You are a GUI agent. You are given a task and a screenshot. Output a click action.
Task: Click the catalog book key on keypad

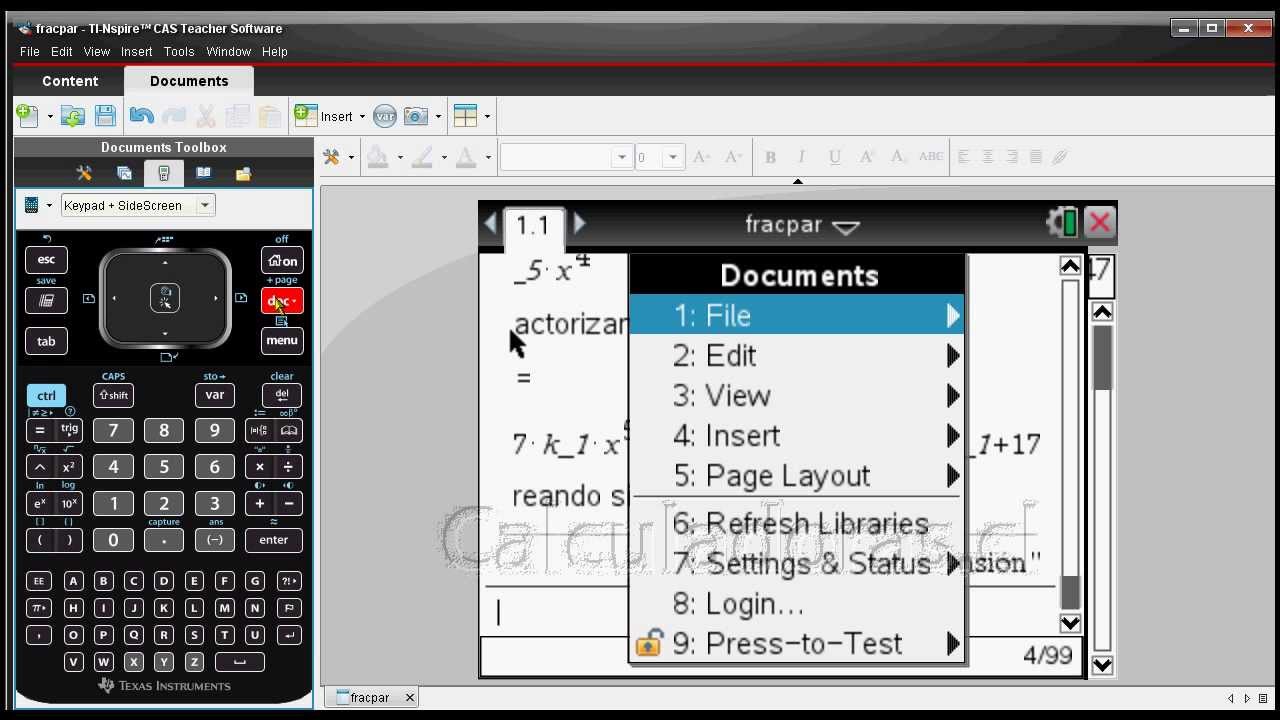(289, 430)
